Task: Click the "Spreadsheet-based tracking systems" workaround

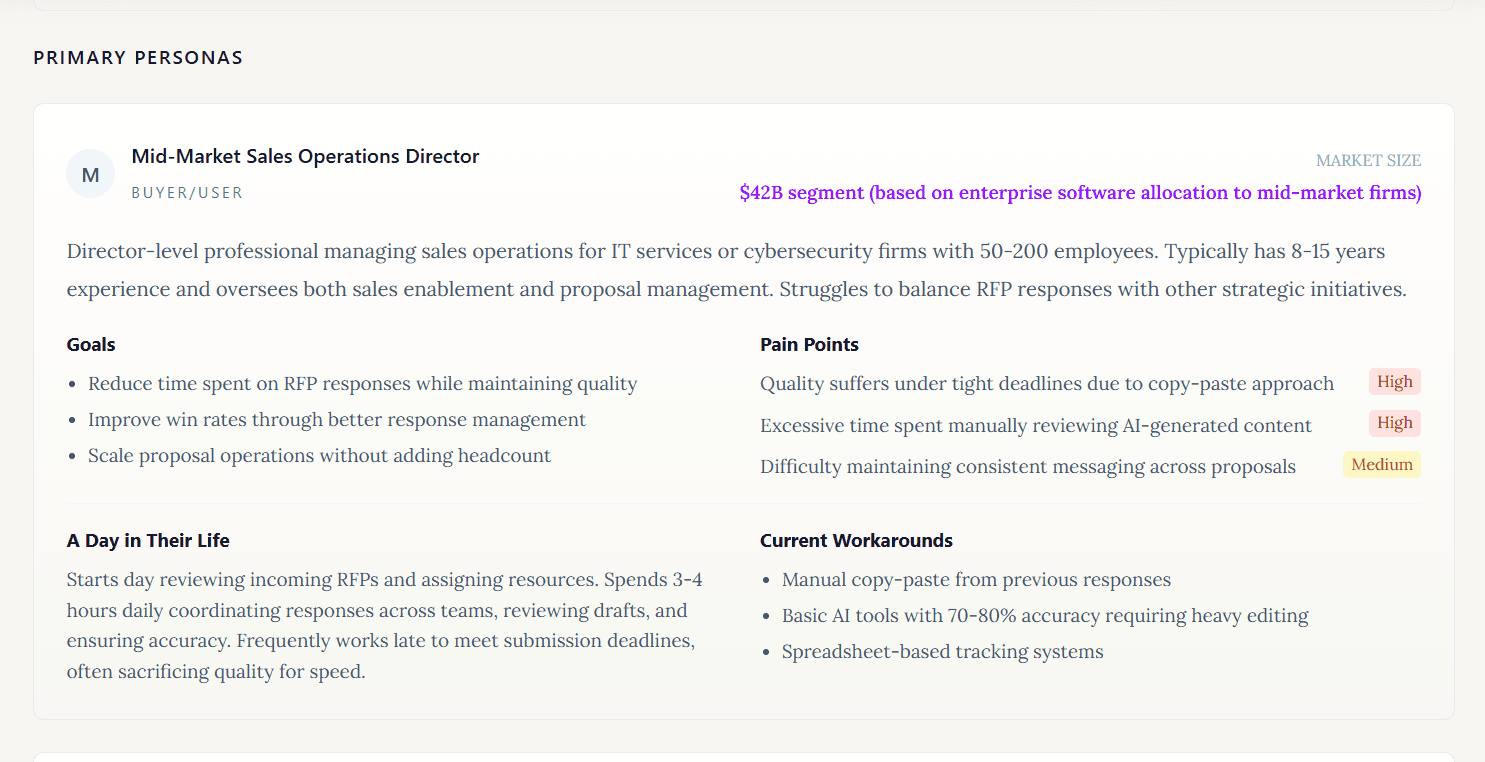Action: point(942,652)
